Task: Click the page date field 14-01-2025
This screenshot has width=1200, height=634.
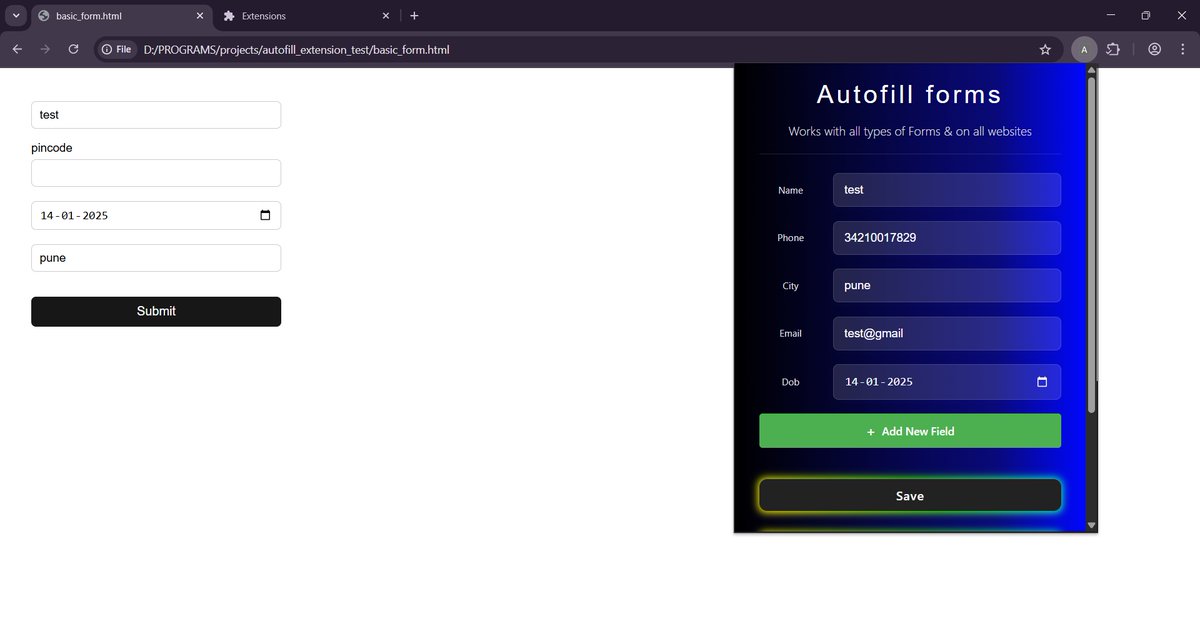Action: pos(156,215)
